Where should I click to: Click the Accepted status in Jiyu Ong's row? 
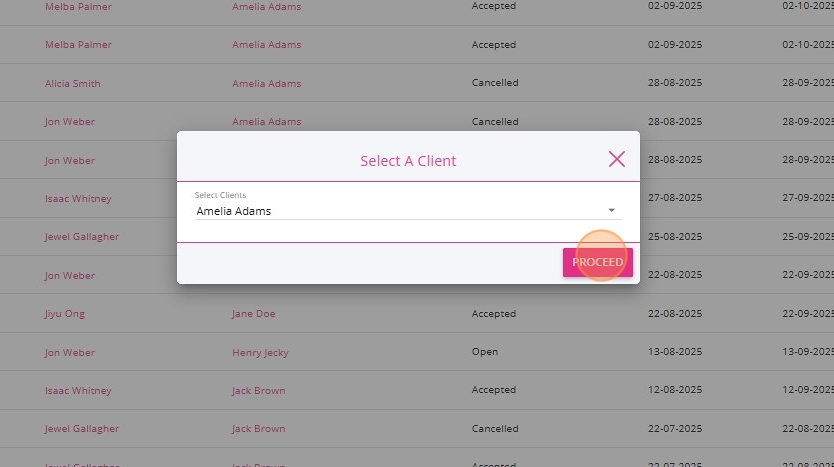pyautogui.click(x=494, y=314)
